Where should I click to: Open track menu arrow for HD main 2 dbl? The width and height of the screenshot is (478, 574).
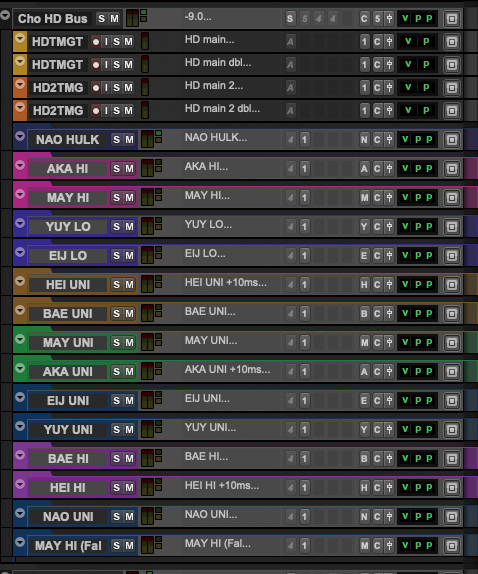click(20, 107)
